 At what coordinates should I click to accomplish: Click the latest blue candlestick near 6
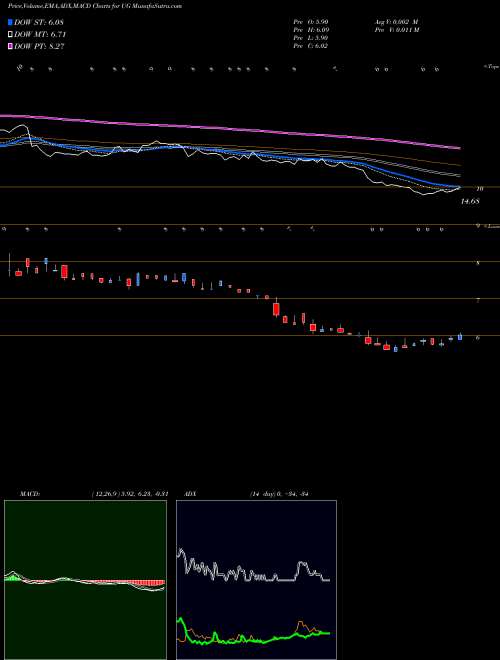(x=460, y=336)
